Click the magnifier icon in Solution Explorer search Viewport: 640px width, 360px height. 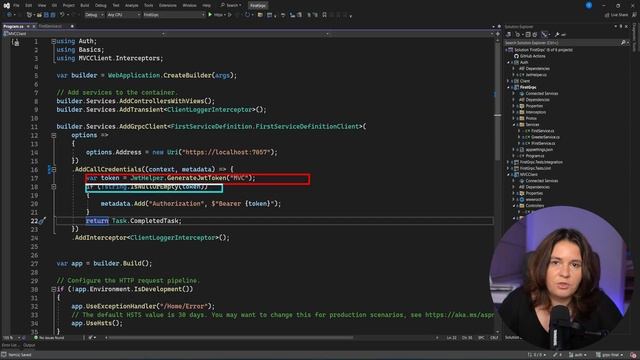pyautogui.click(x=623, y=42)
